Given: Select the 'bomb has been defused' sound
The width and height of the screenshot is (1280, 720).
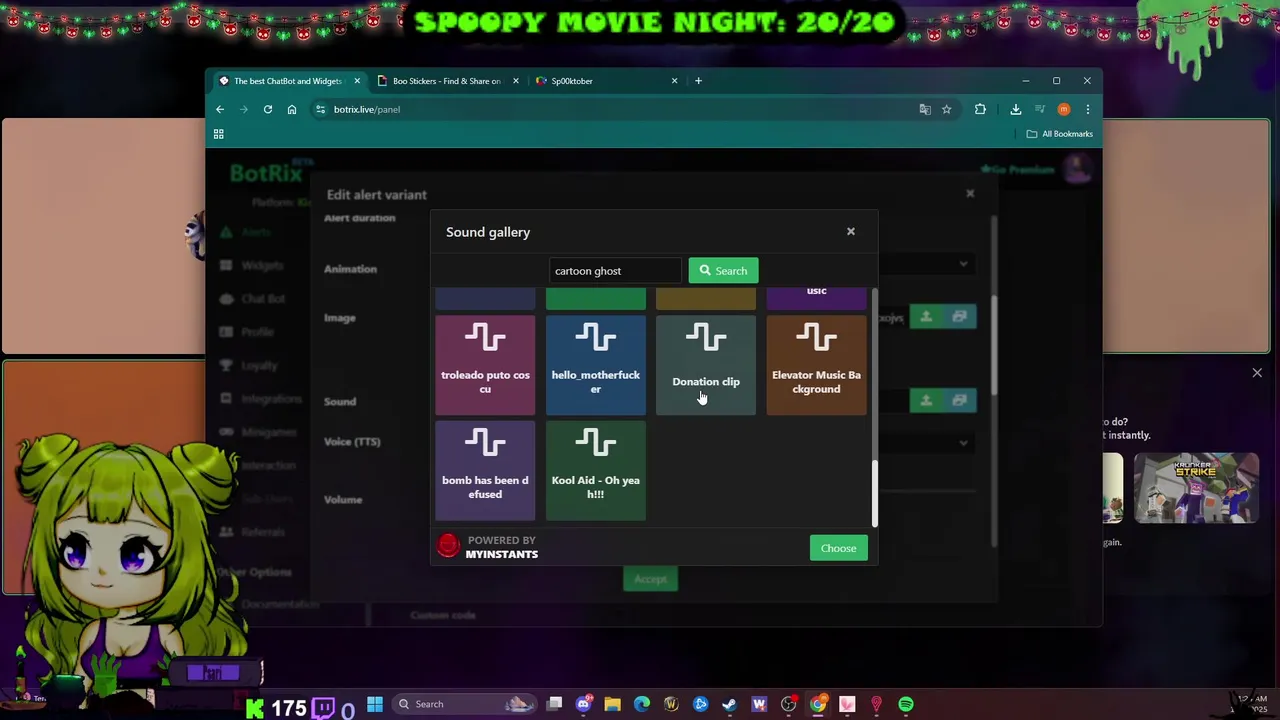Looking at the screenshot, I should 485,471.
